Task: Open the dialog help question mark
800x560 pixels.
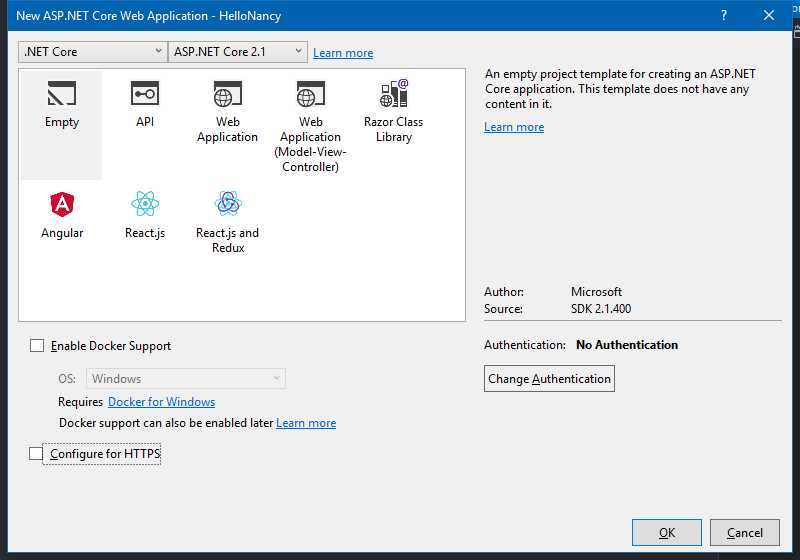Action: (724, 15)
